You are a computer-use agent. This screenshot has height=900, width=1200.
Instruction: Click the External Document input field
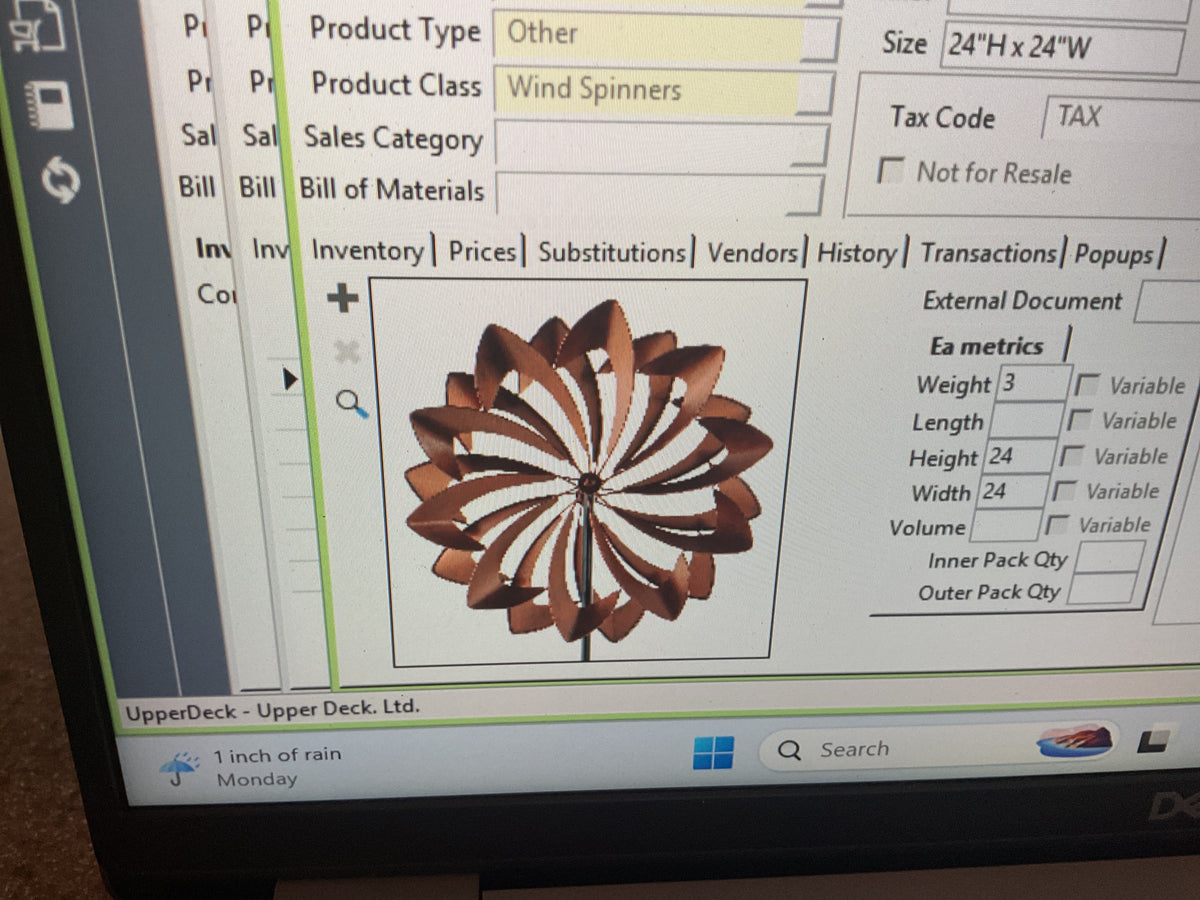tap(1167, 302)
